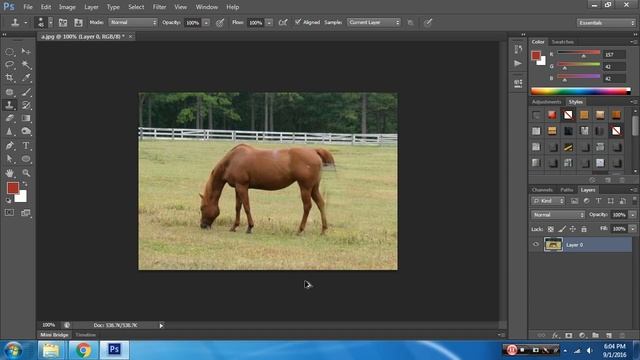
Task: Open the options bar Opacity slider arrow
Action: pyautogui.click(x=206, y=23)
